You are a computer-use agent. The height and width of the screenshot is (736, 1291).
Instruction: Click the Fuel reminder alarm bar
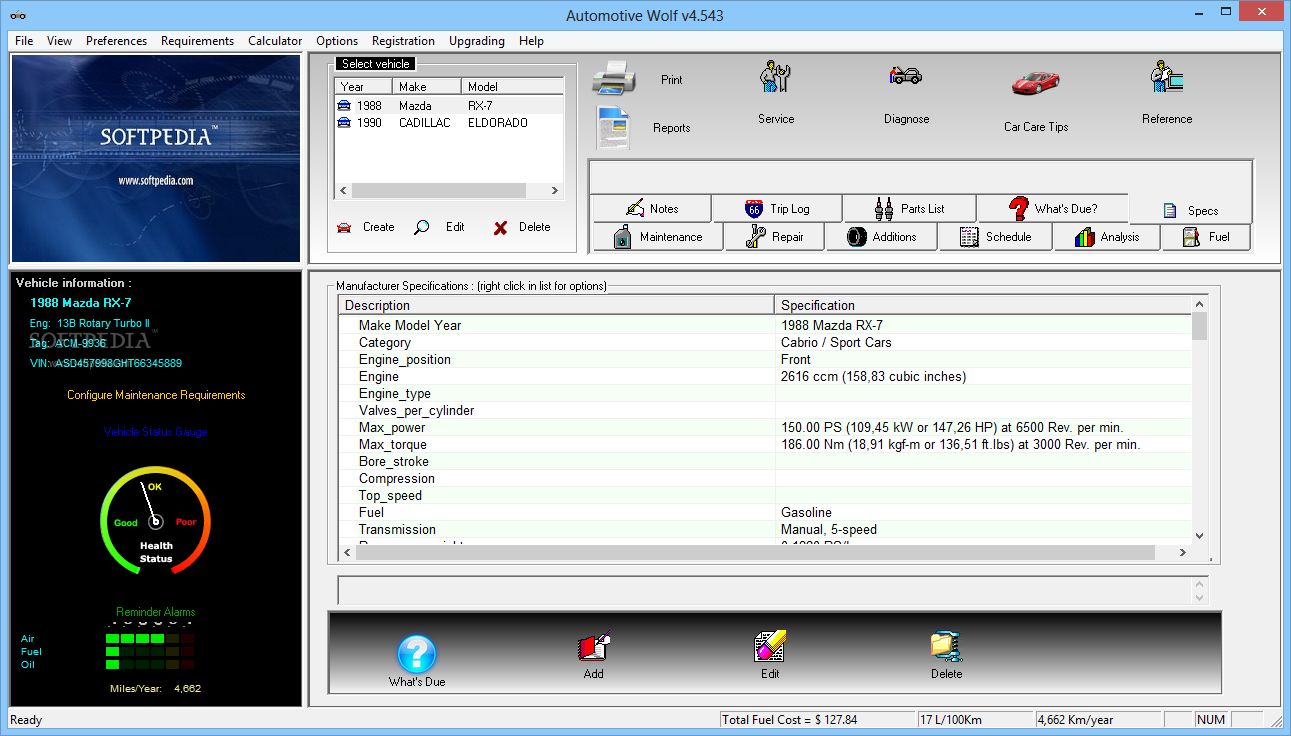point(150,651)
